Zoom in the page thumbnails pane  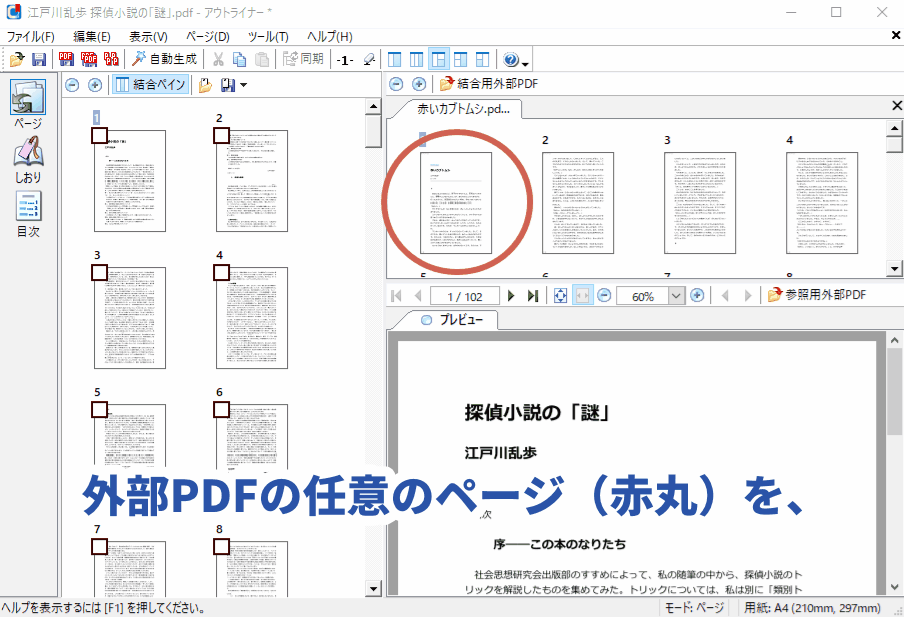[94, 85]
